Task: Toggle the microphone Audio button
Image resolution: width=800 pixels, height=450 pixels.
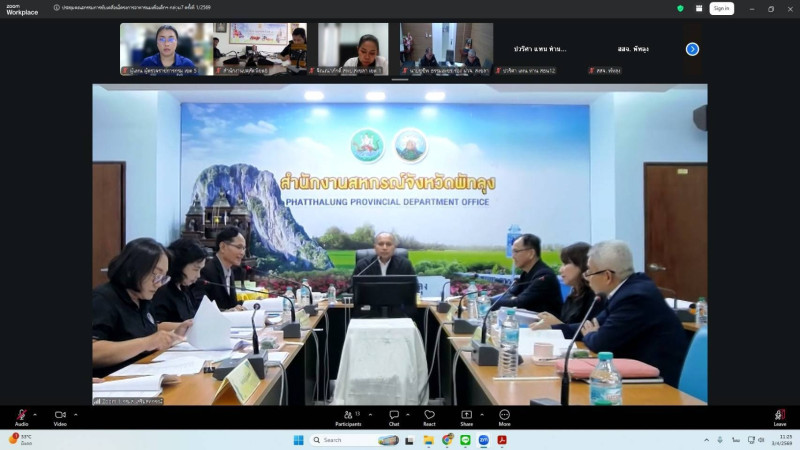Action: (x=21, y=415)
